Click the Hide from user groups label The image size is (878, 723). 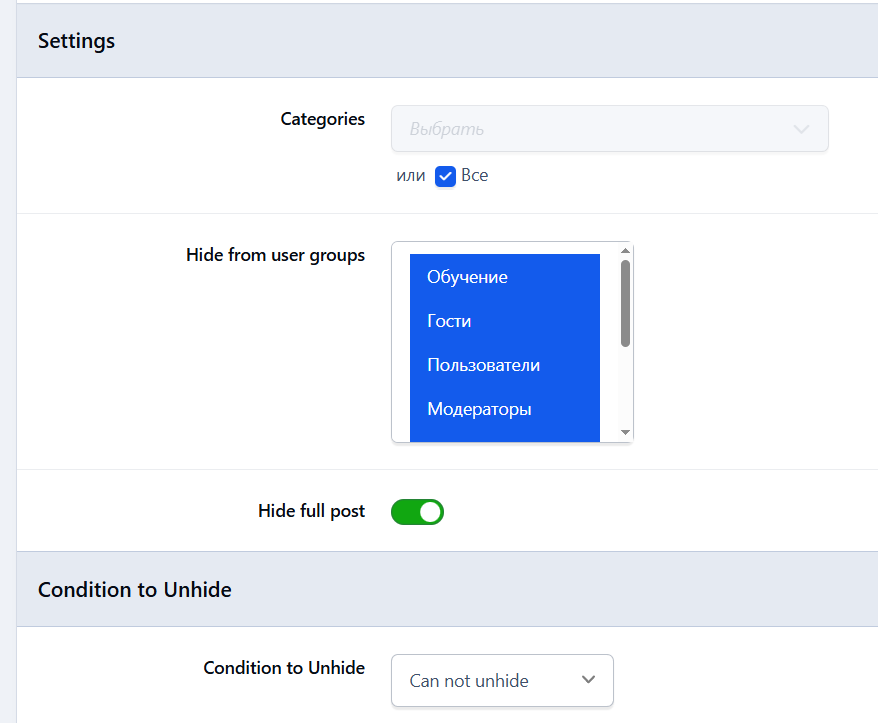[275, 255]
